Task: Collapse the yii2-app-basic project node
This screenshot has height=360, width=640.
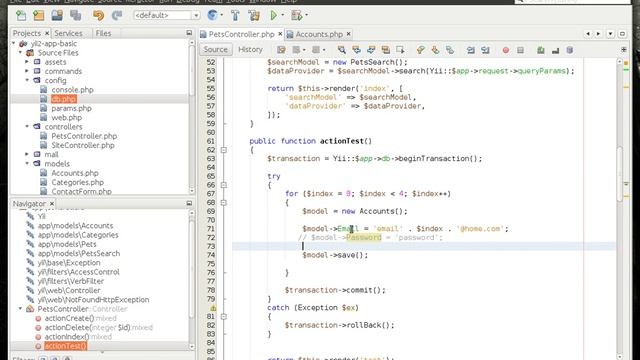Action: (14, 43)
